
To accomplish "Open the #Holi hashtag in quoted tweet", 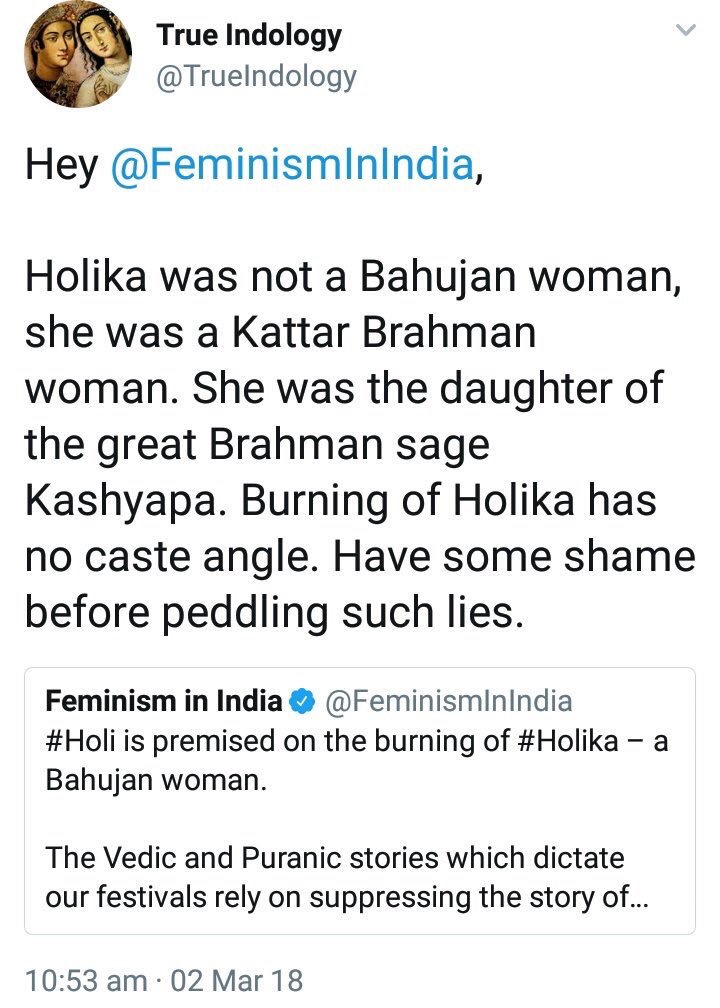I will pyautogui.click(x=80, y=741).
